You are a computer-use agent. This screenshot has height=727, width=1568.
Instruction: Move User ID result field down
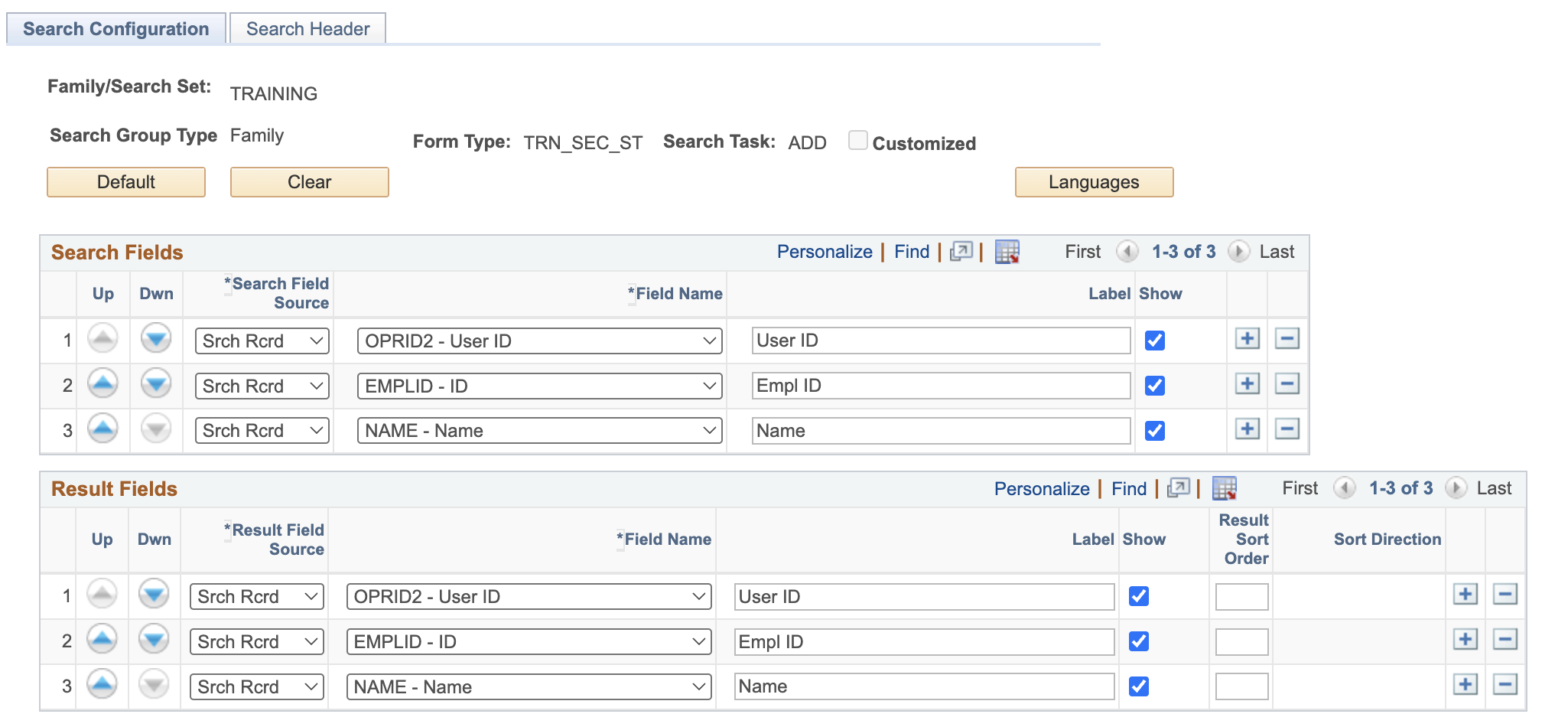point(153,595)
